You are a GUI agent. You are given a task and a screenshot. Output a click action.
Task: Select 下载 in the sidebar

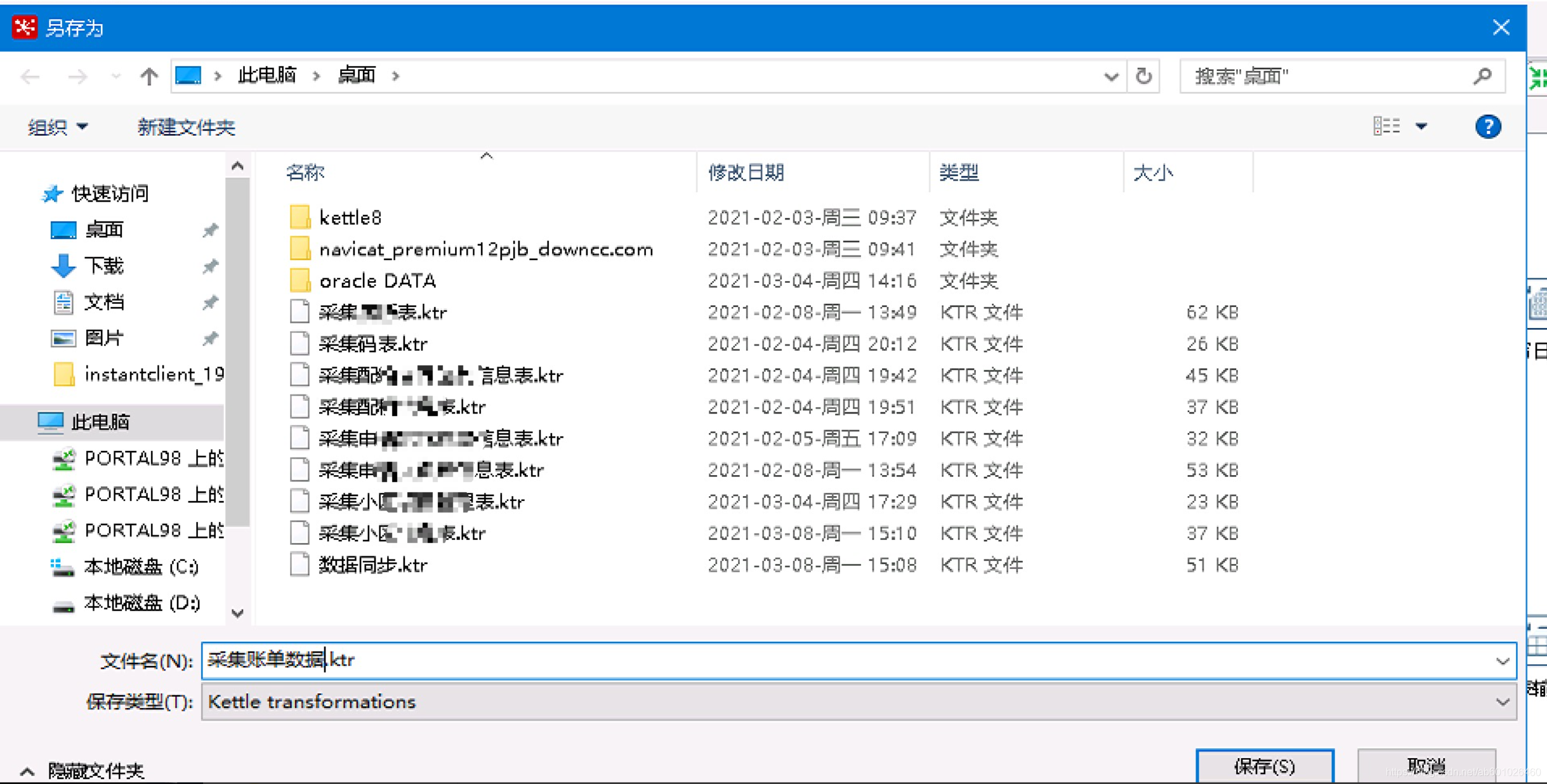[104, 266]
